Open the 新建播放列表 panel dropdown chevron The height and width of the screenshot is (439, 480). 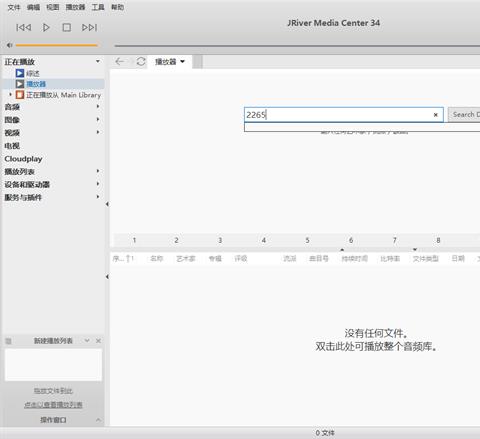pos(87,341)
